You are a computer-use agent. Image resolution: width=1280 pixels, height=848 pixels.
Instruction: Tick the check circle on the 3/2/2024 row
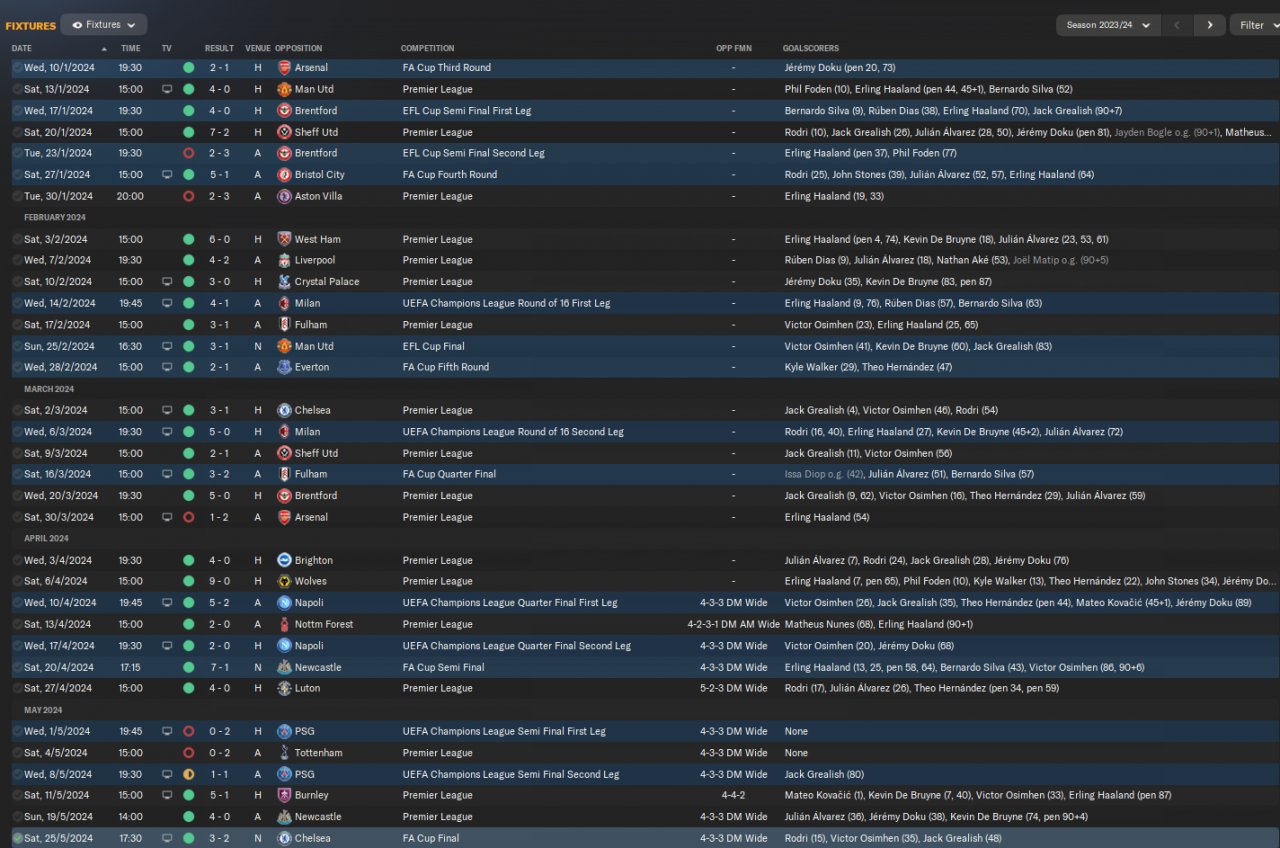click(17, 239)
